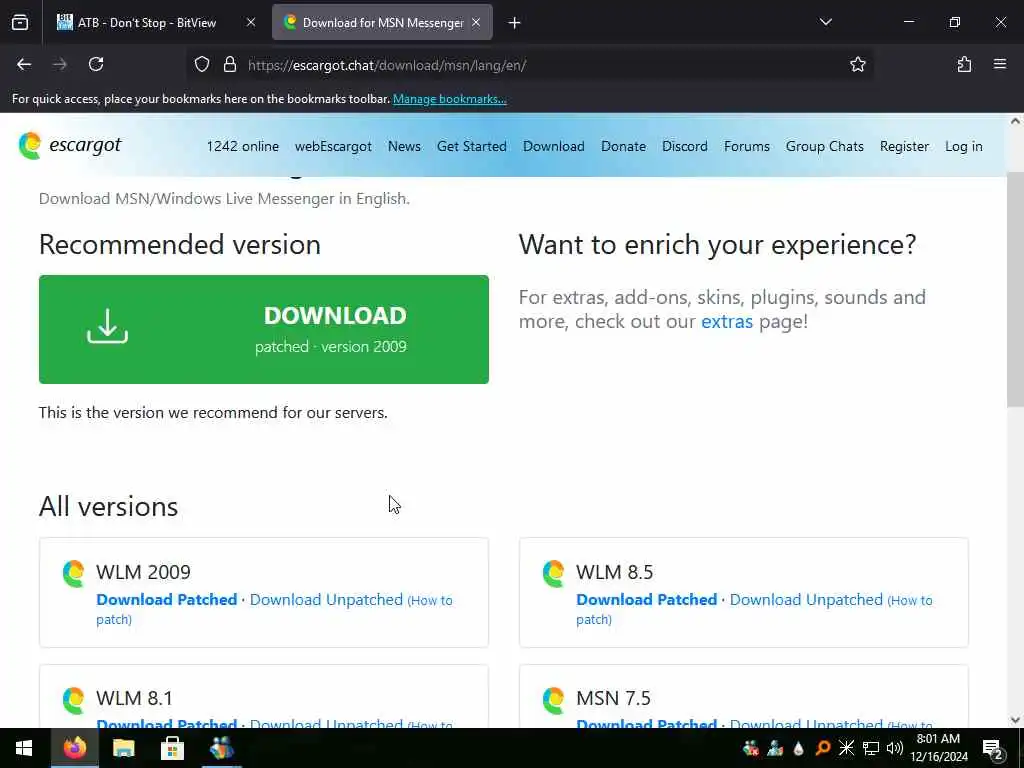Screen dimensions: 1024x768
Task: Open the Windows Start menu
Action: (x=24, y=748)
